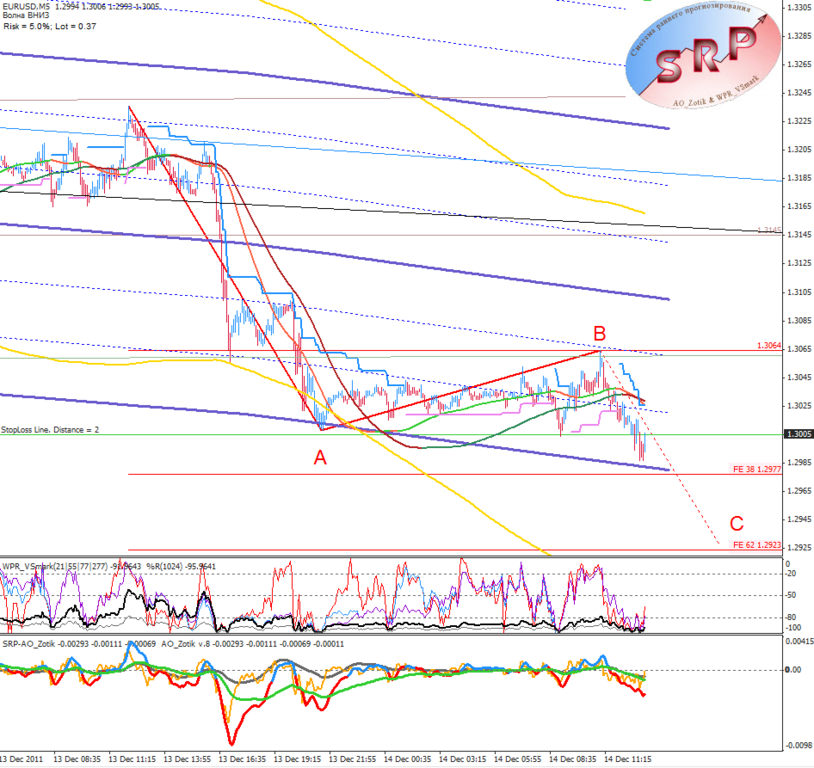This screenshot has width=814, height=768.
Task: Click the StopLoss Line Distance text
Action: click(x=50, y=430)
